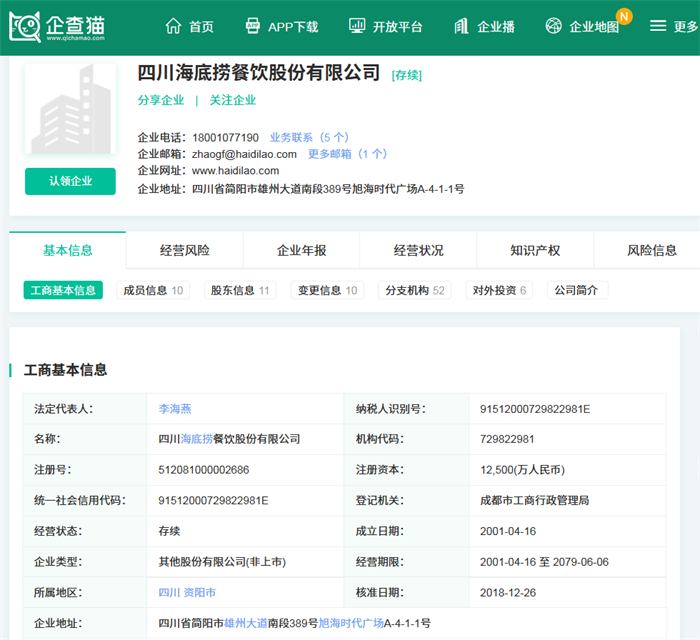
Task: Click 注册号 value 512081000002686
Action: tap(204, 470)
